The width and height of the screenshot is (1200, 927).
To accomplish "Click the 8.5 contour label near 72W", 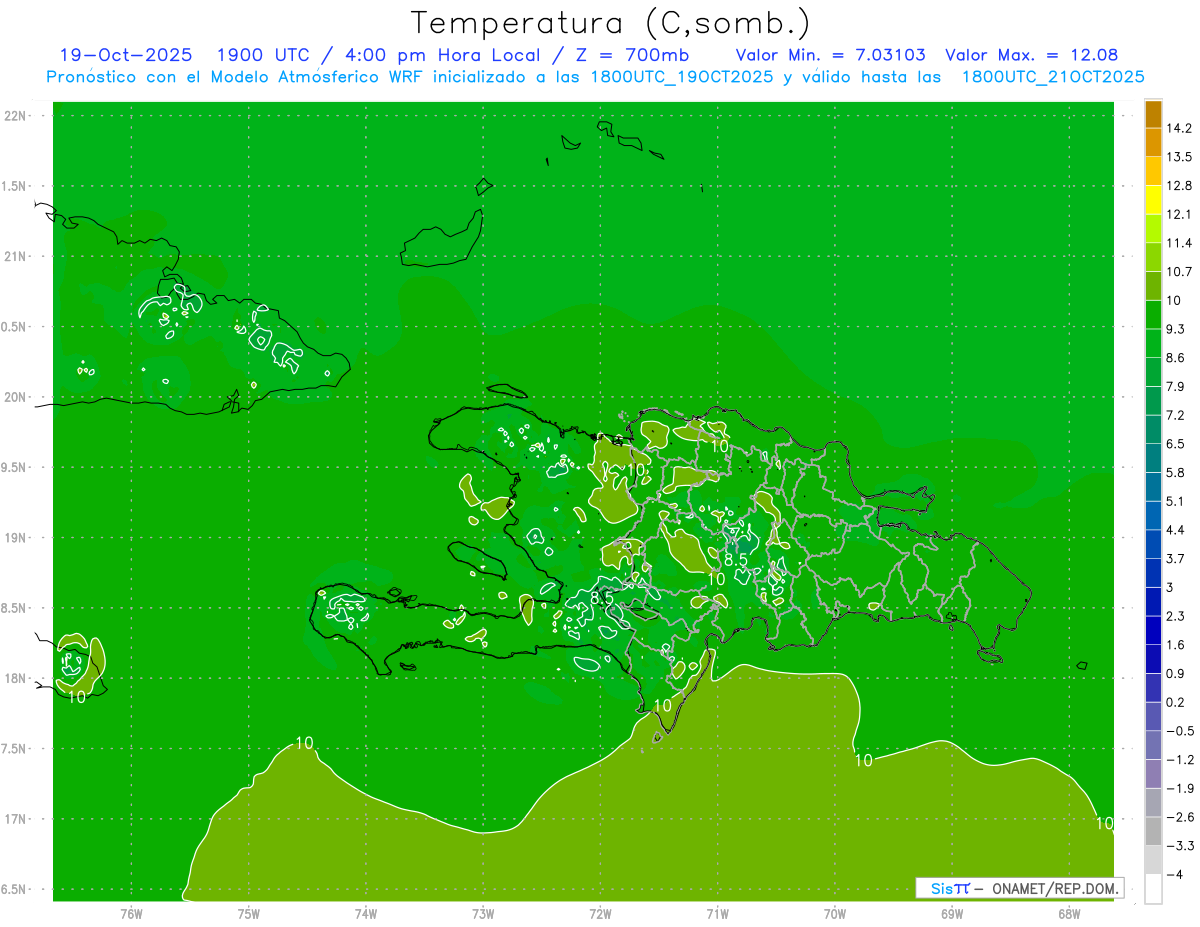I will [x=602, y=597].
